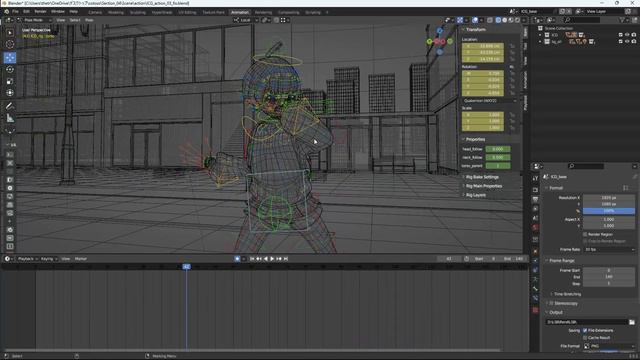This screenshot has height=360, width=640.
Task: Open the File Format PNG dropdown
Action: (x=609, y=346)
